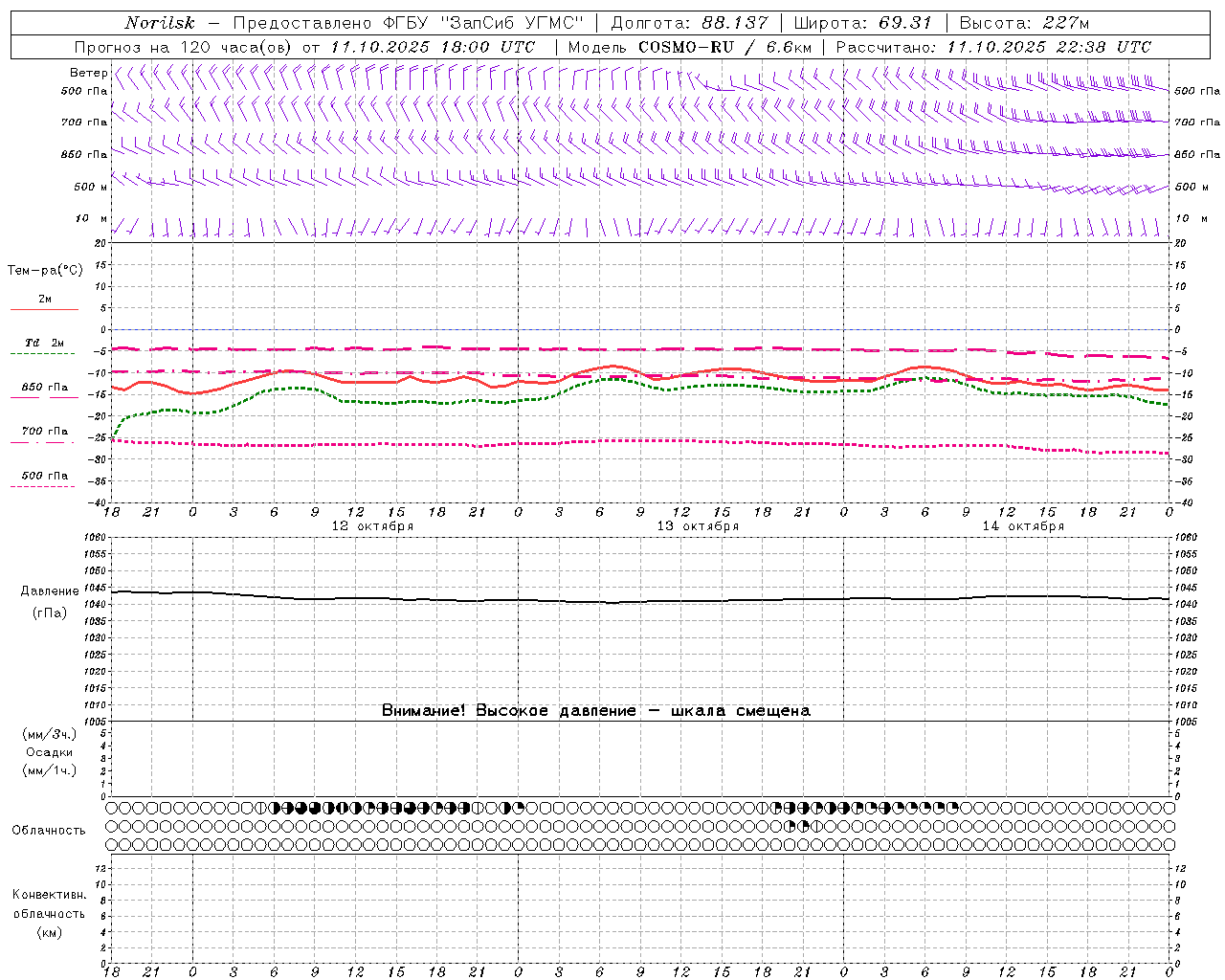This screenshot has height=980, width=1225.
Task: Click the black pressure curve
Action: click(641, 601)
